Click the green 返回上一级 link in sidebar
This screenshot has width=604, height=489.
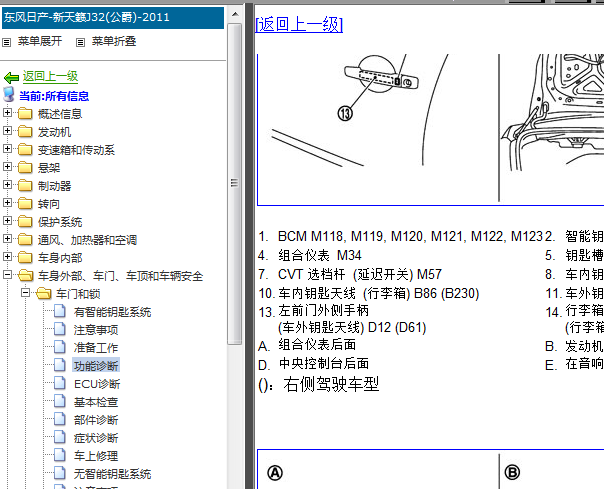50,76
